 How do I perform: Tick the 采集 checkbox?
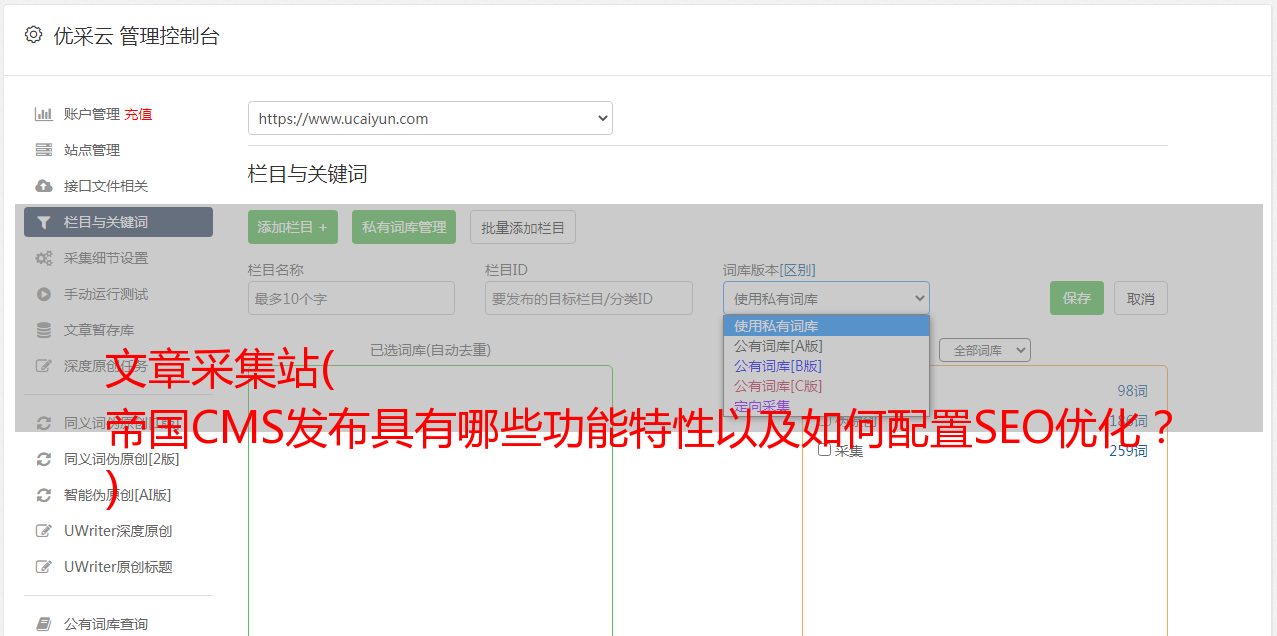click(824, 450)
